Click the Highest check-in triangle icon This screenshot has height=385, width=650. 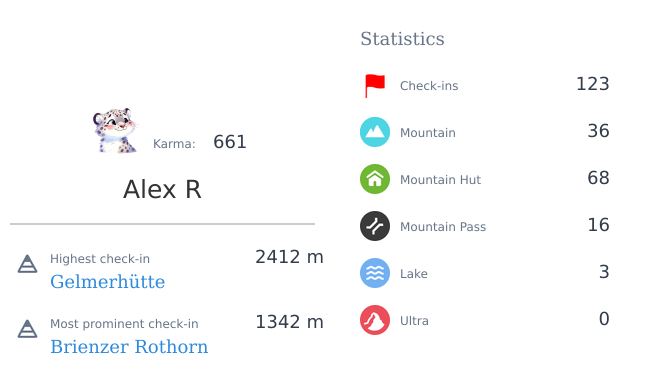[x=27, y=264]
